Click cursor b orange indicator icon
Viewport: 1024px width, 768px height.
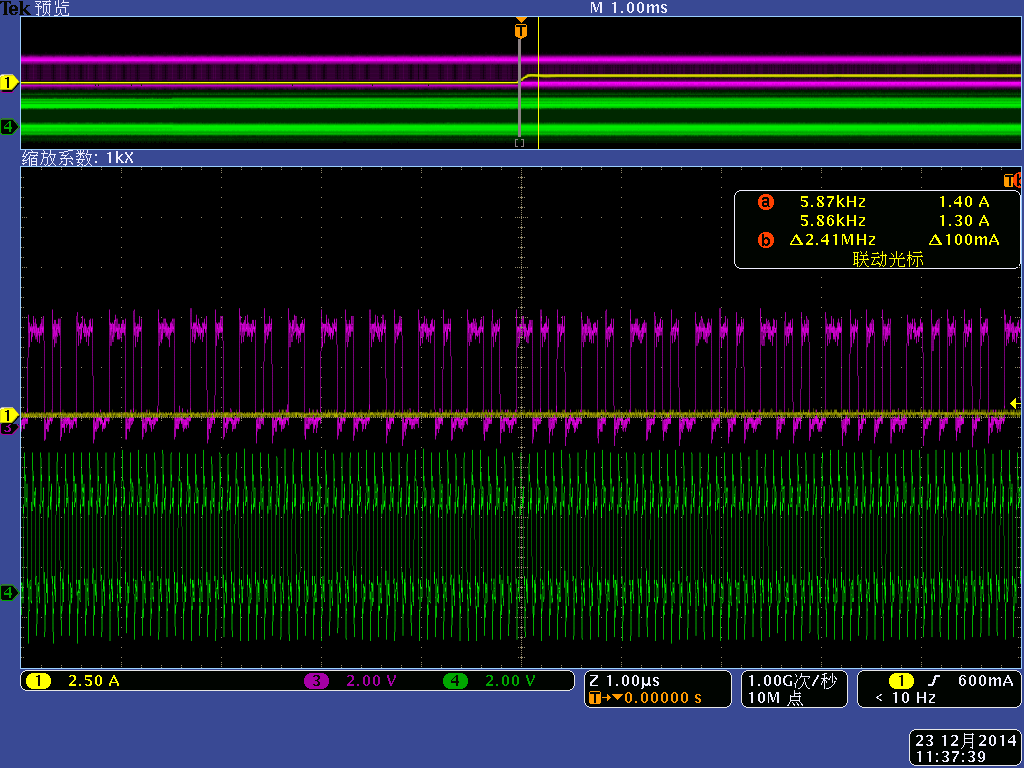765,240
